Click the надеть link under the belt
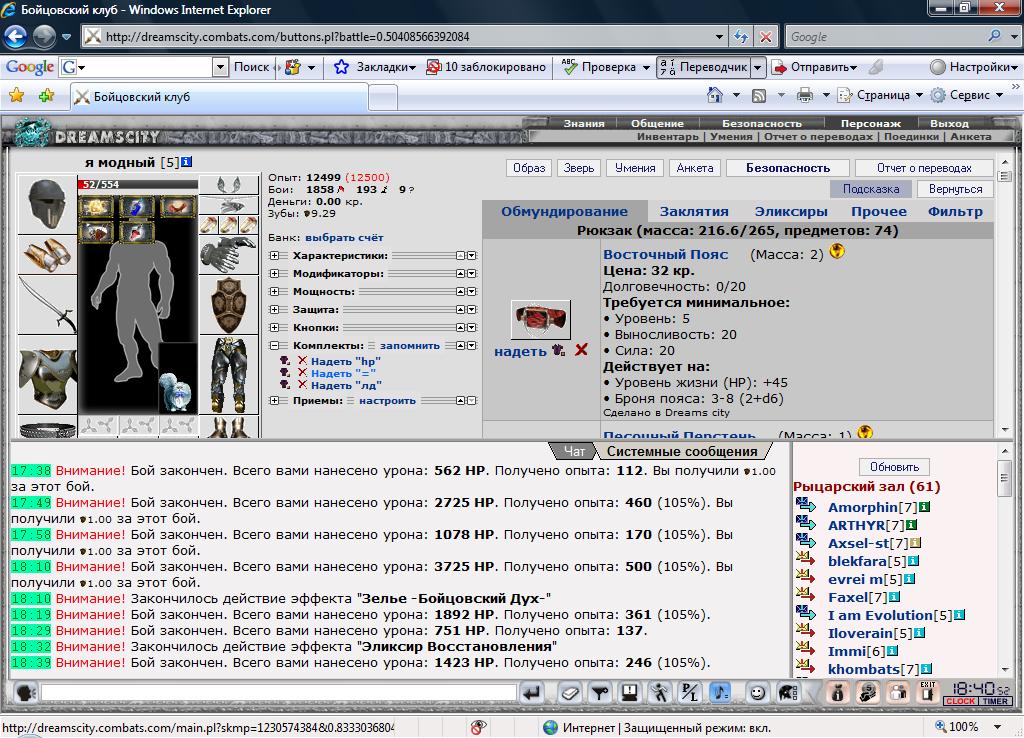Viewport: 1024px width, 738px height. click(x=520, y=351)
